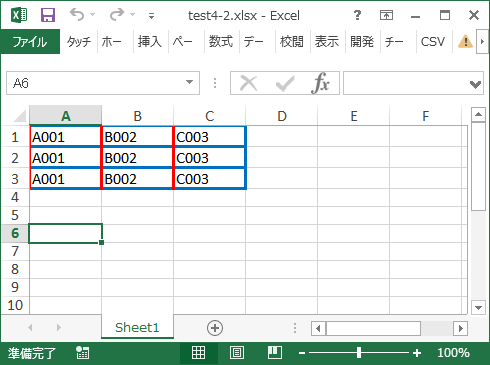Select column F header
This screenshot has width=490, height=365.
coord(426,116)
